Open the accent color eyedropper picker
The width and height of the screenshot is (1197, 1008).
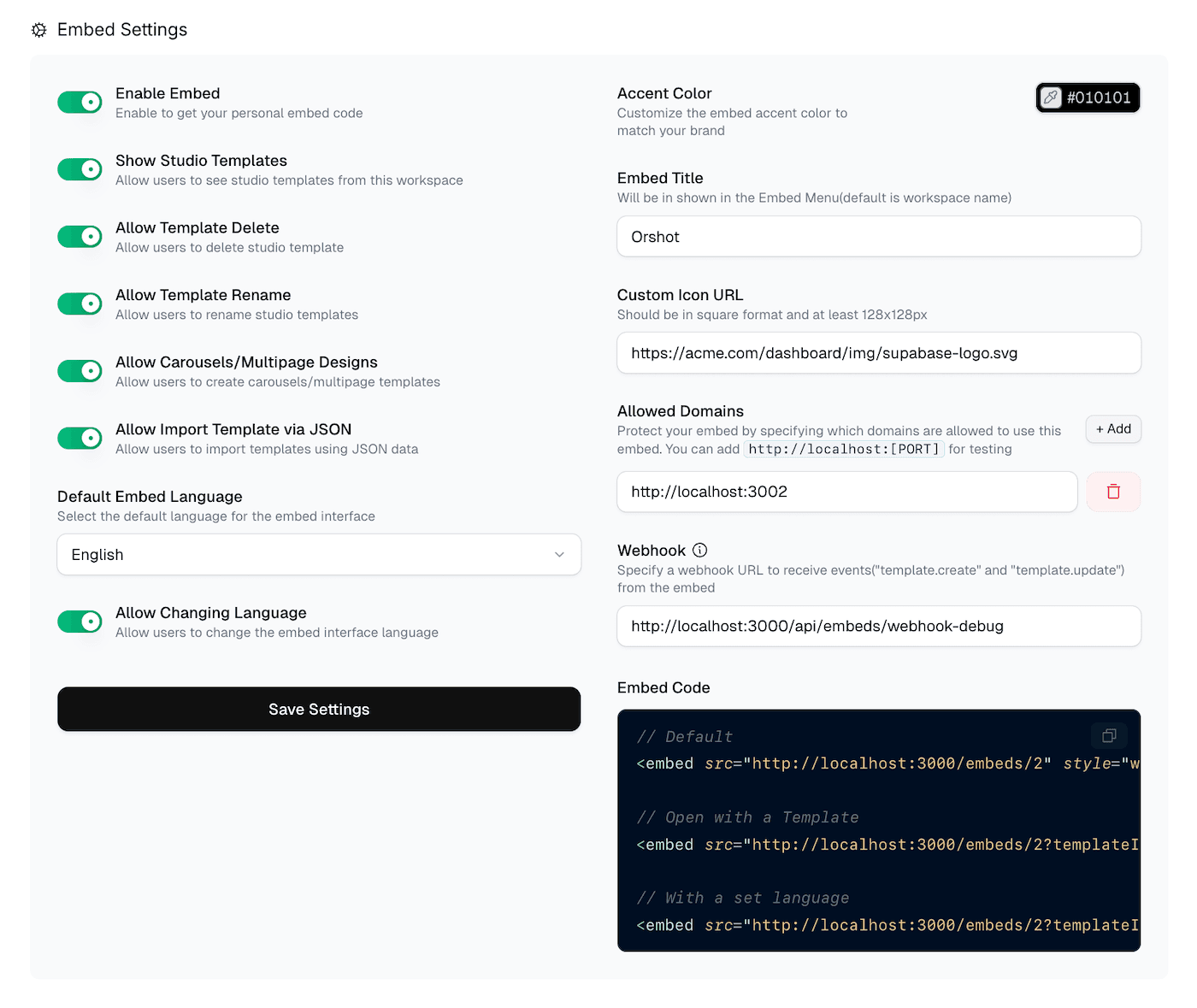click(x=1051, y=97)
